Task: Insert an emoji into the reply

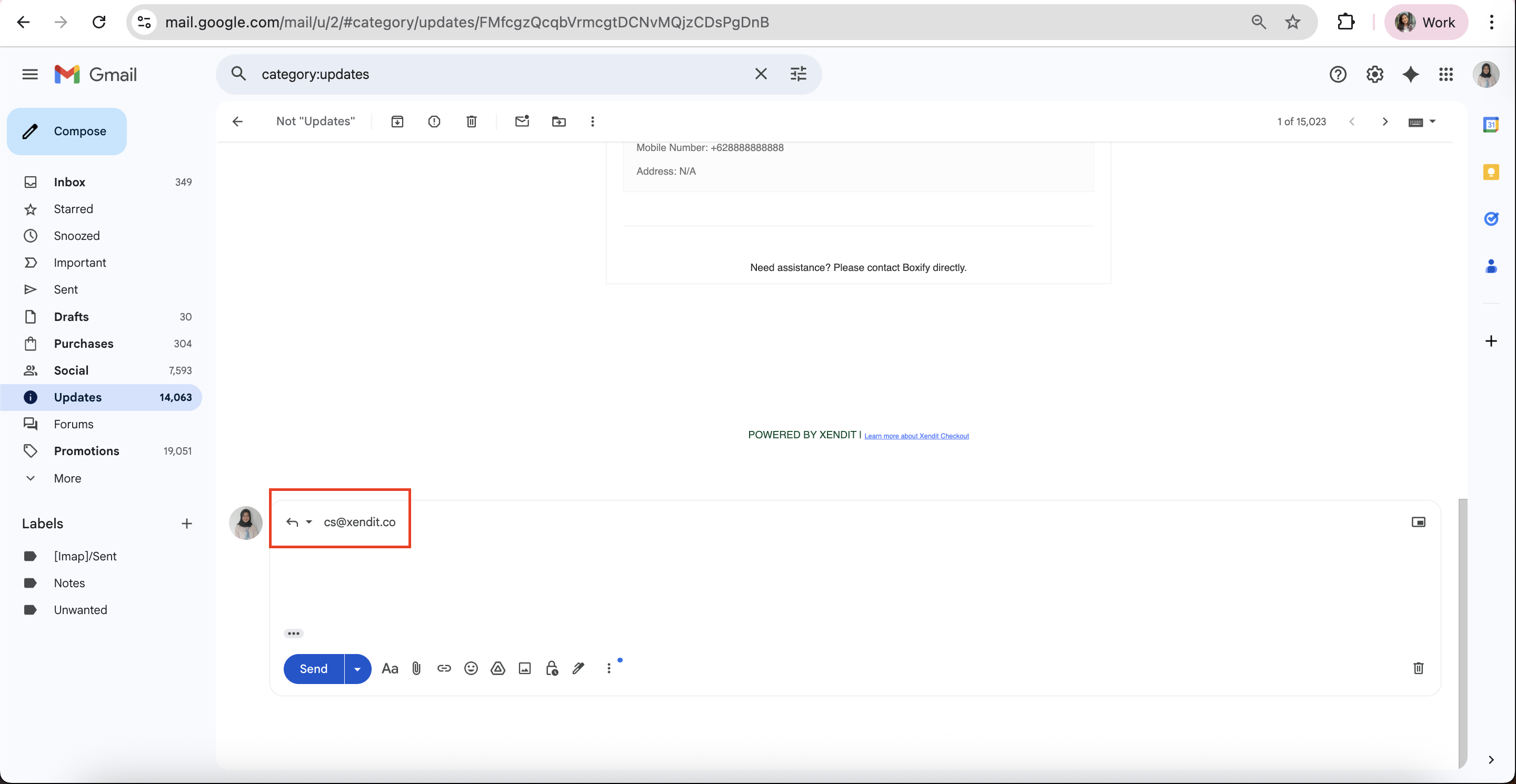Action: coord(471,669)
